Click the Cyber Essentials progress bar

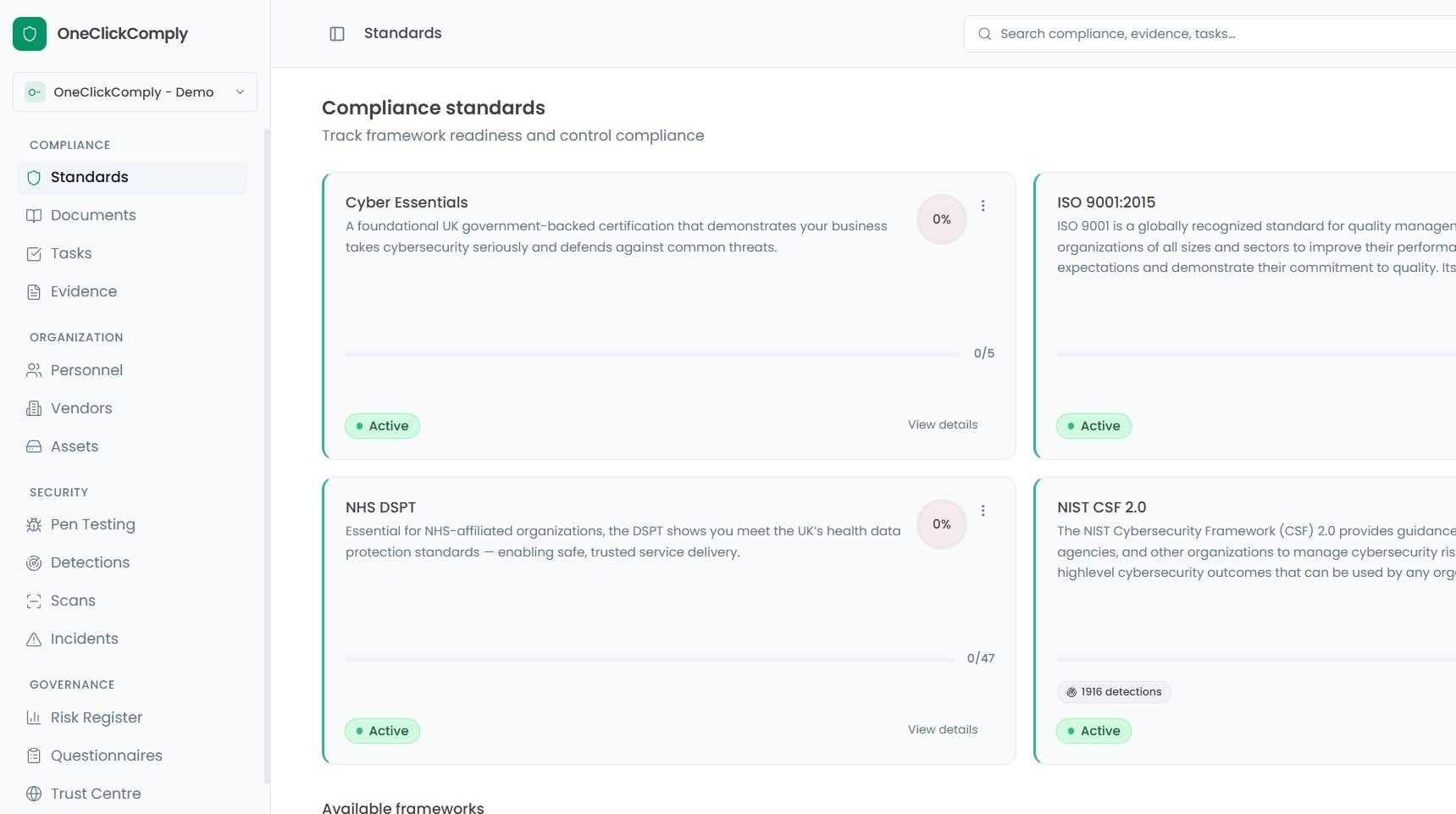click(653, 354)
